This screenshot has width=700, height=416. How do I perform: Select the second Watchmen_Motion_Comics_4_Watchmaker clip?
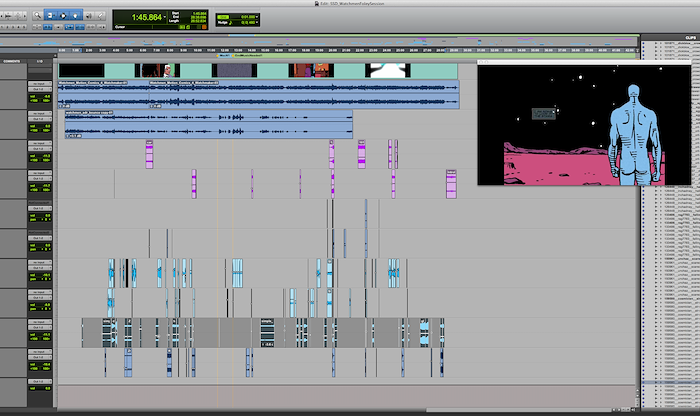click(x=304, y=94)
